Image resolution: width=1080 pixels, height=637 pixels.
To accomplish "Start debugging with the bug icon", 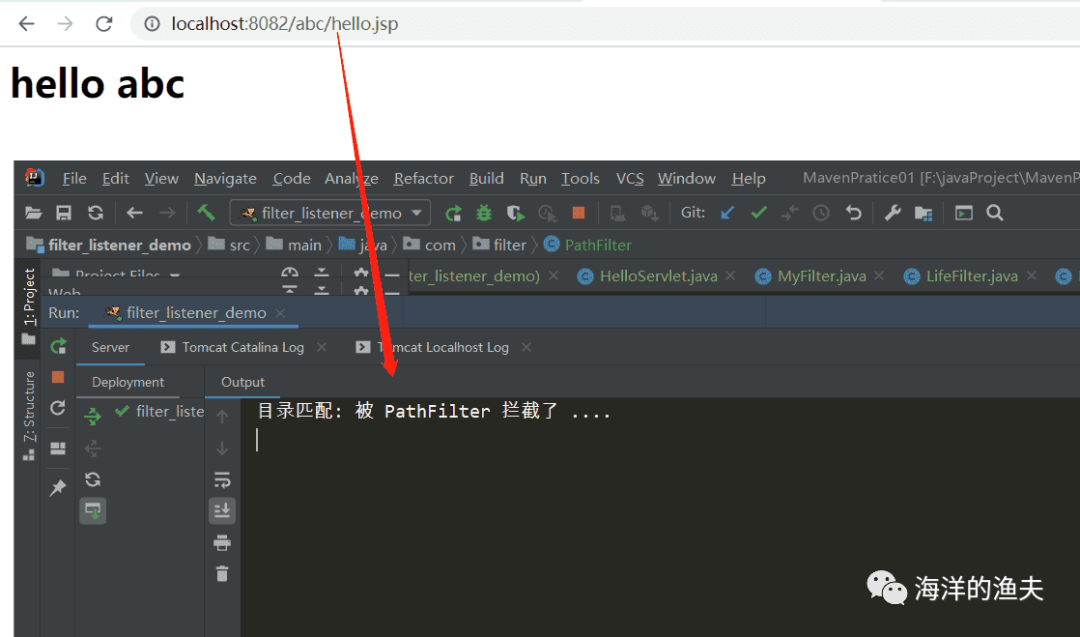I will (484, 213).
